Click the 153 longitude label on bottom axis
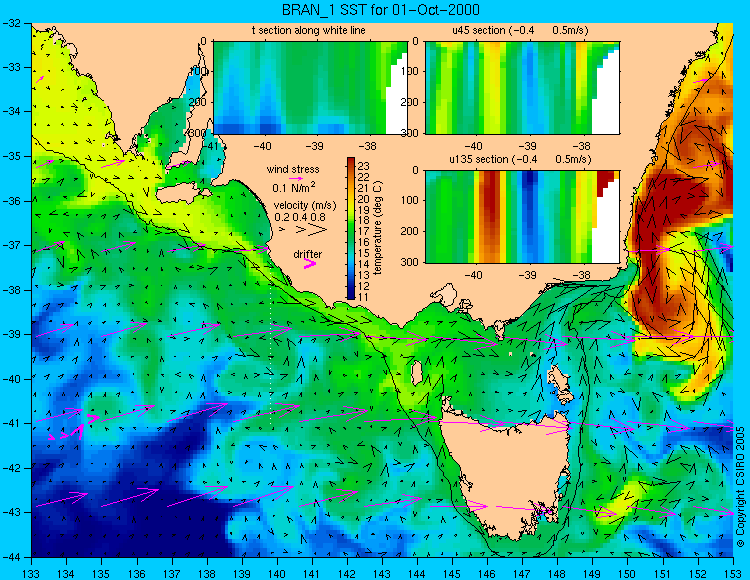This screenshot has width=750, height=580. pyautogui.click(x=733, y=573)
